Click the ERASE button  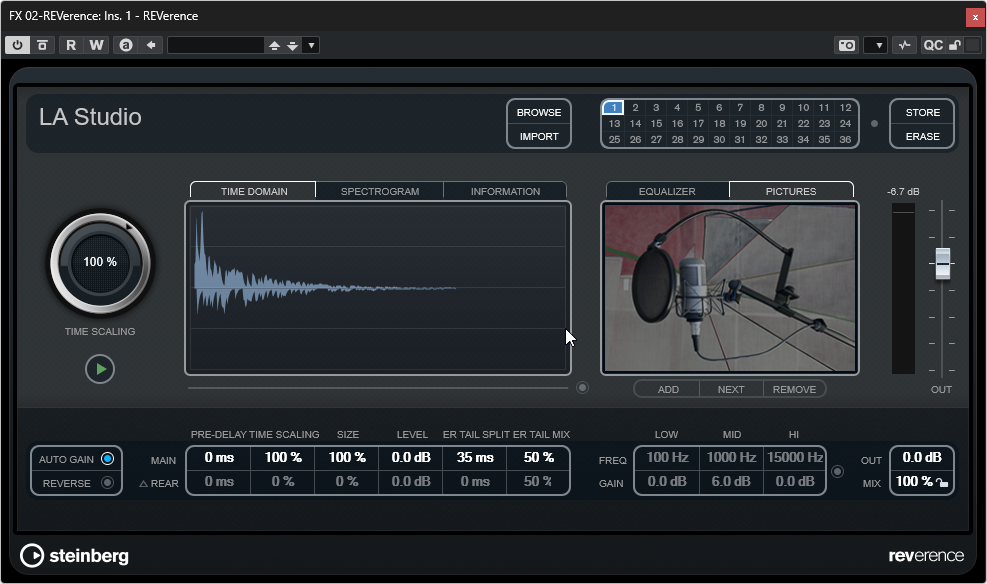922,137
